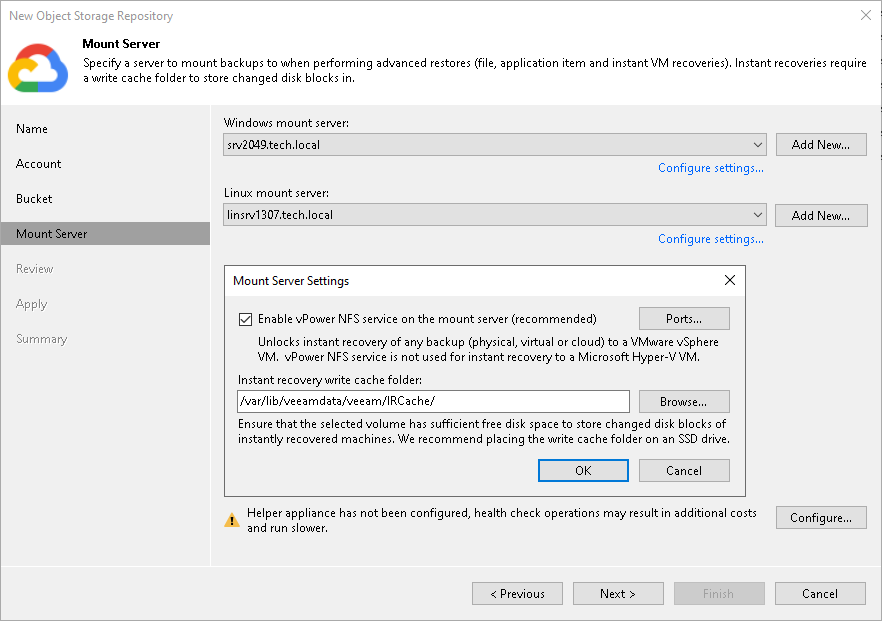Open Configure settings link for Windows server
The width and height of the screenshot is (882, 621).
click(x=710, y=168)
